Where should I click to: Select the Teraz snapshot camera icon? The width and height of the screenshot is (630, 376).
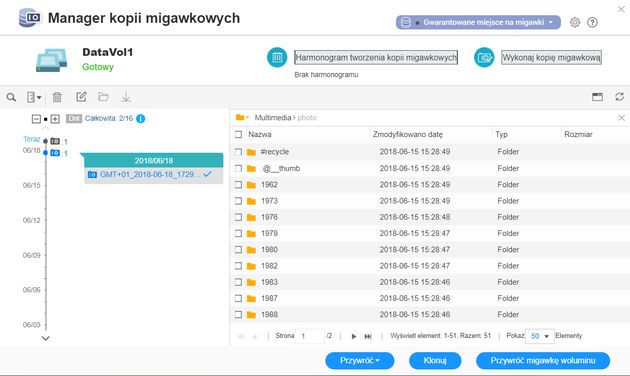tap(55, 141)
